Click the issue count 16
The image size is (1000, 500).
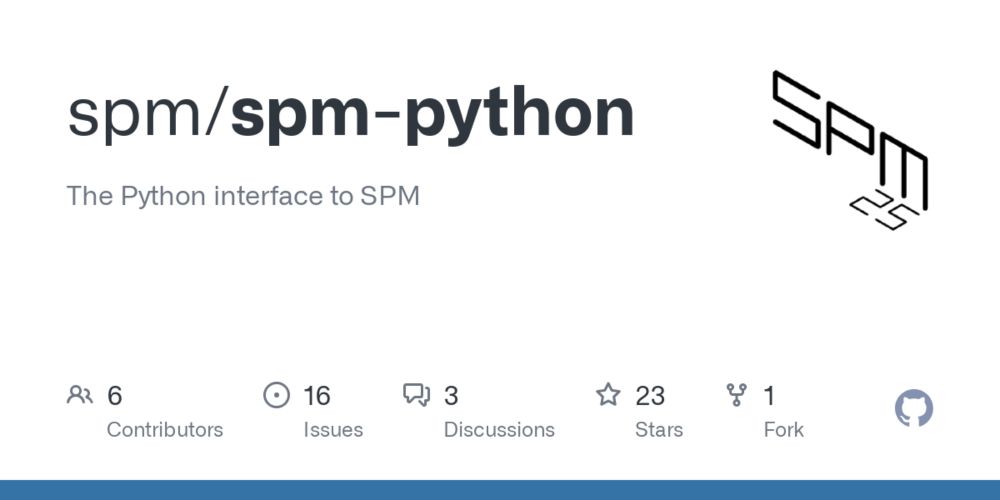(316, 396)
